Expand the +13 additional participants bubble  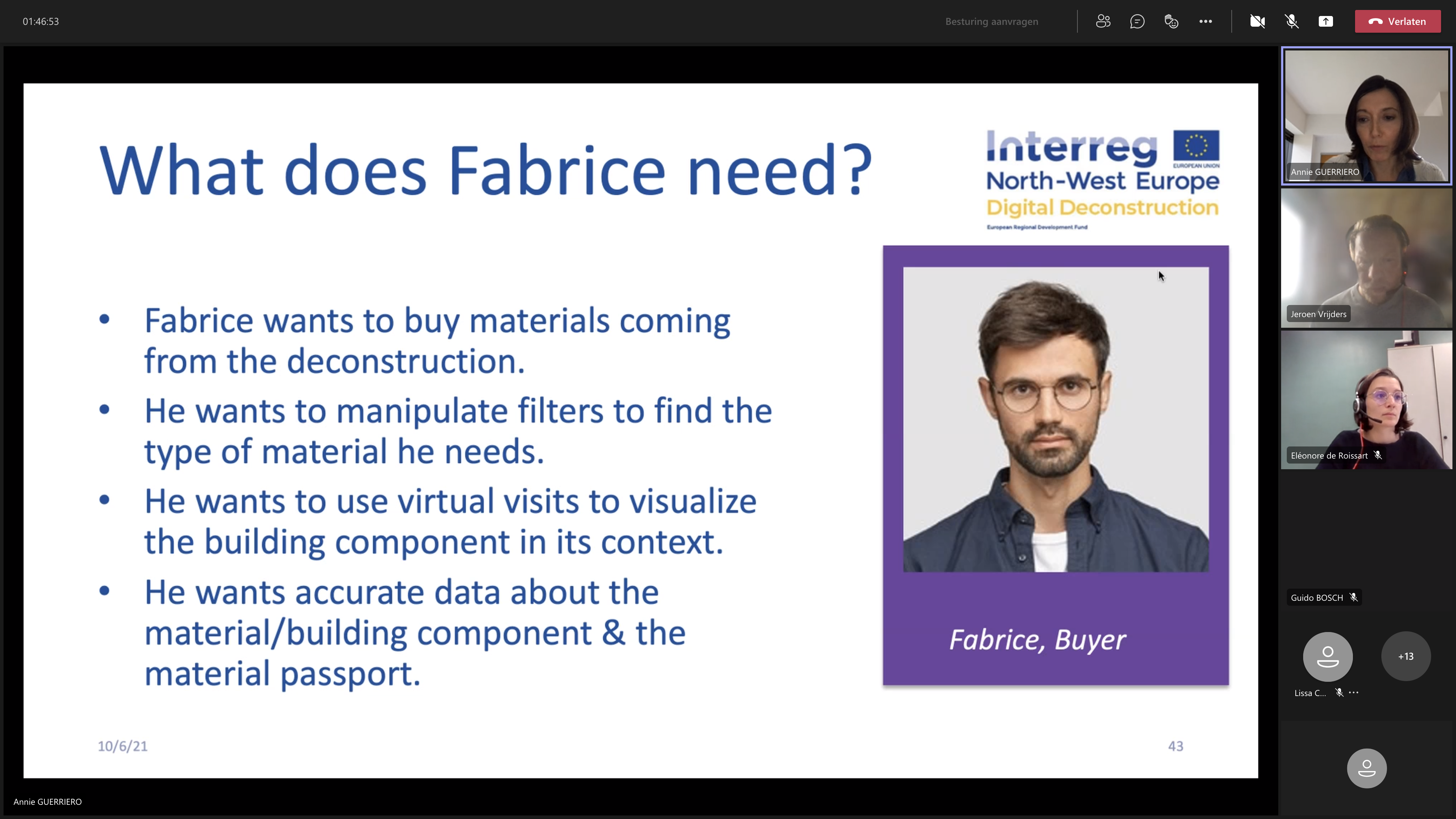click(1406, 656)
